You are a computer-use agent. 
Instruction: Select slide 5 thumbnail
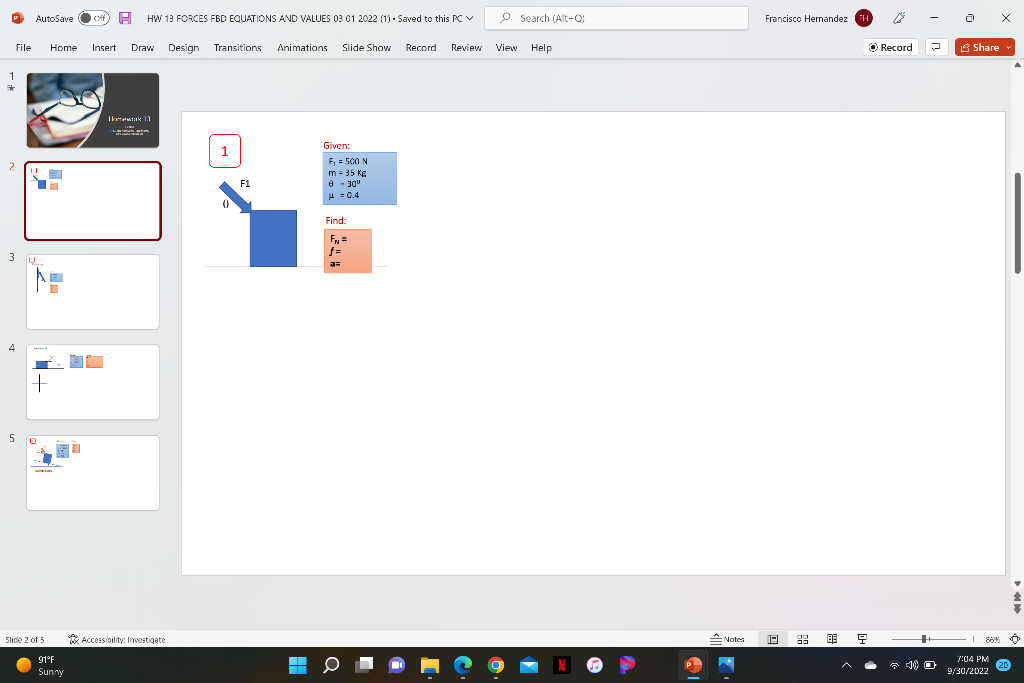coord(93,473)
